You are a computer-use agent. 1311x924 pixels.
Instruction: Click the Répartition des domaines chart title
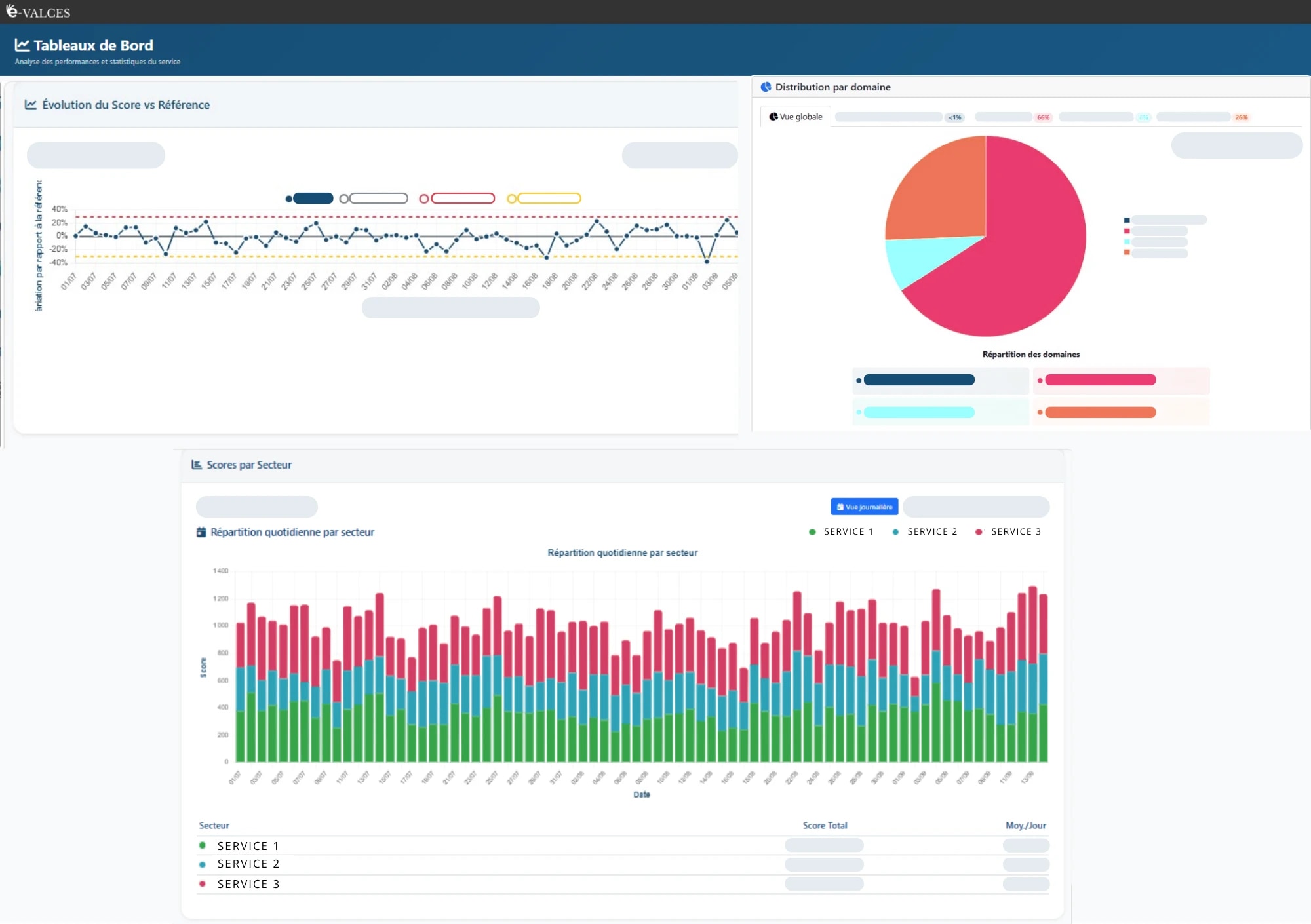(x=1031, y=355)
